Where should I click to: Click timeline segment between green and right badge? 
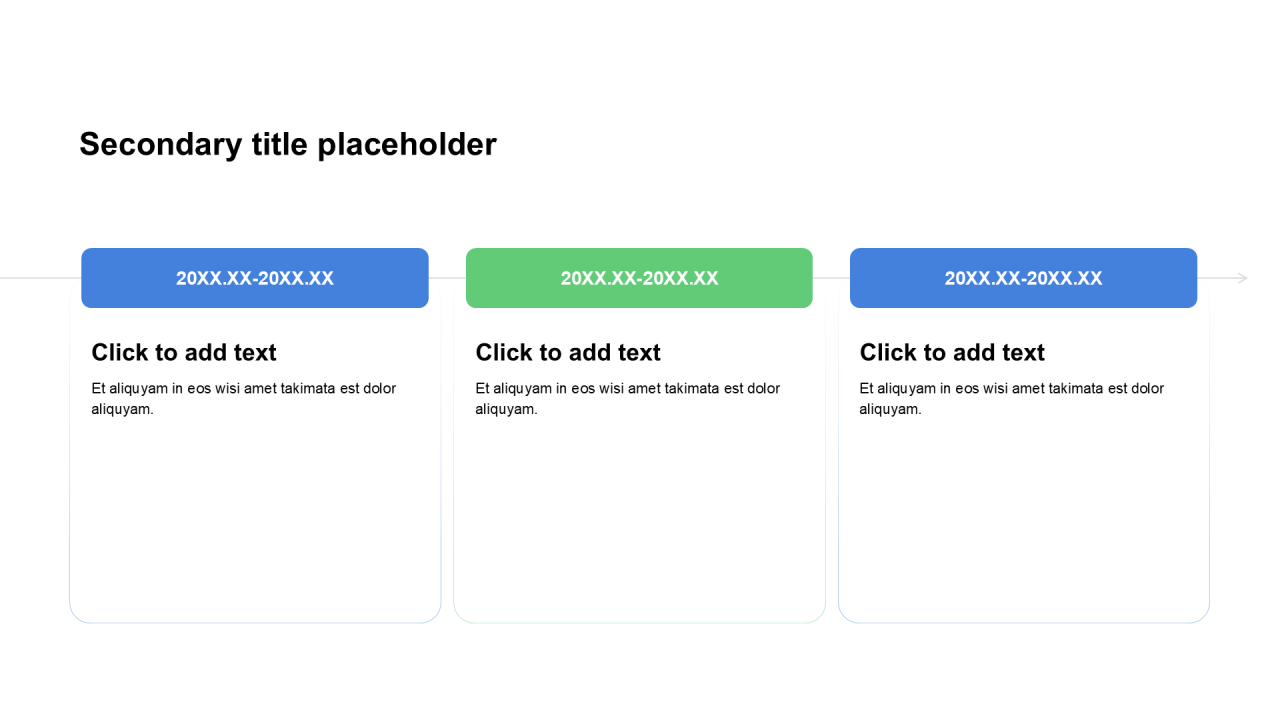pyautogui.click(x=831, y=278)
